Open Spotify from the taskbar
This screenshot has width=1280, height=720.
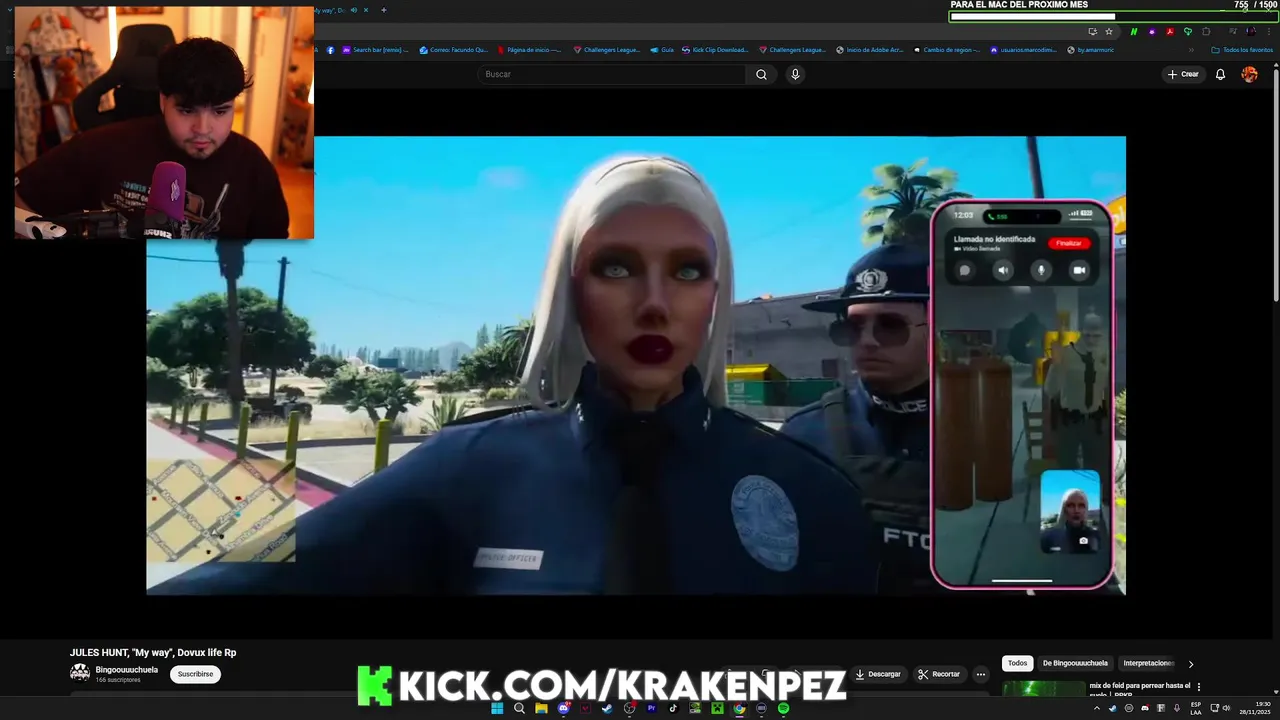tap(783, 708)
